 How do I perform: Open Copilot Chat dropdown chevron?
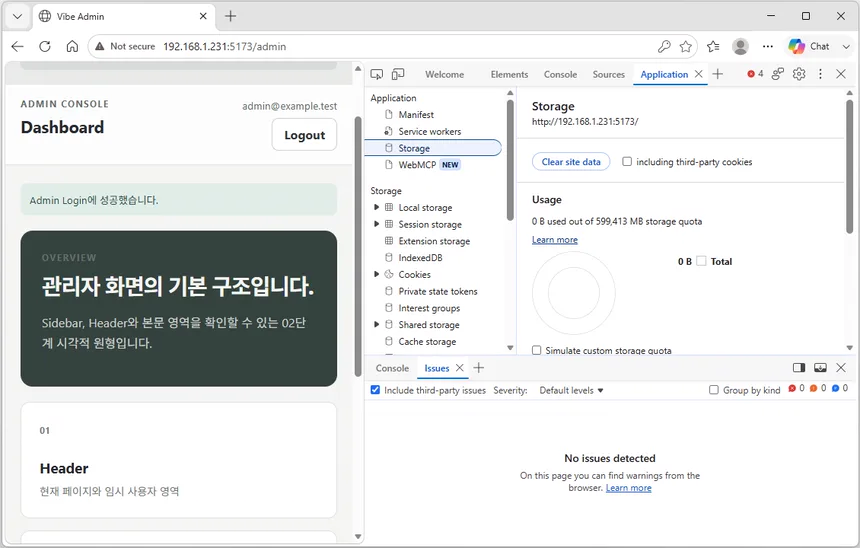[x=846, y=47]
